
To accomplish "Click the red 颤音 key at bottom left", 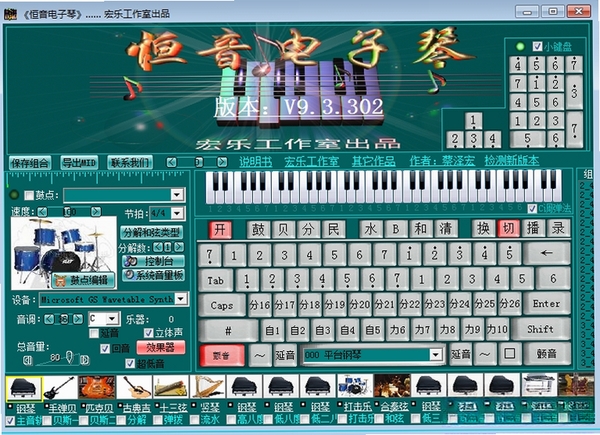I will tap(222, 355).
